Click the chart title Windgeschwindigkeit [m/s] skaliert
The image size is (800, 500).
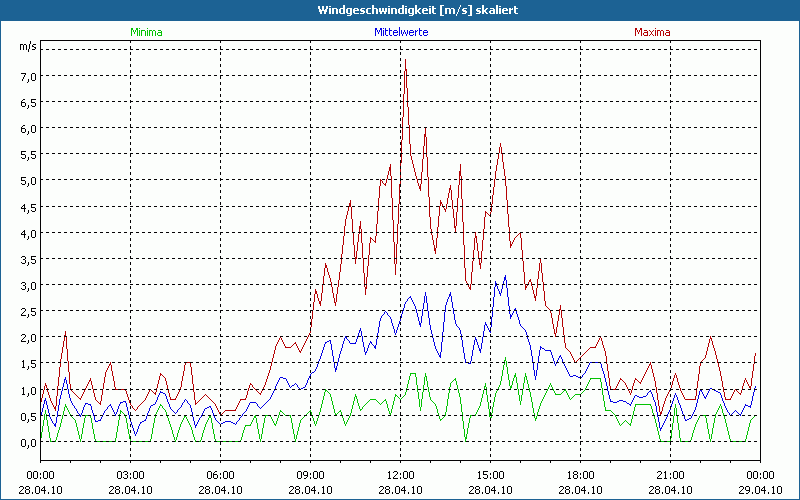tap(417, 10)
